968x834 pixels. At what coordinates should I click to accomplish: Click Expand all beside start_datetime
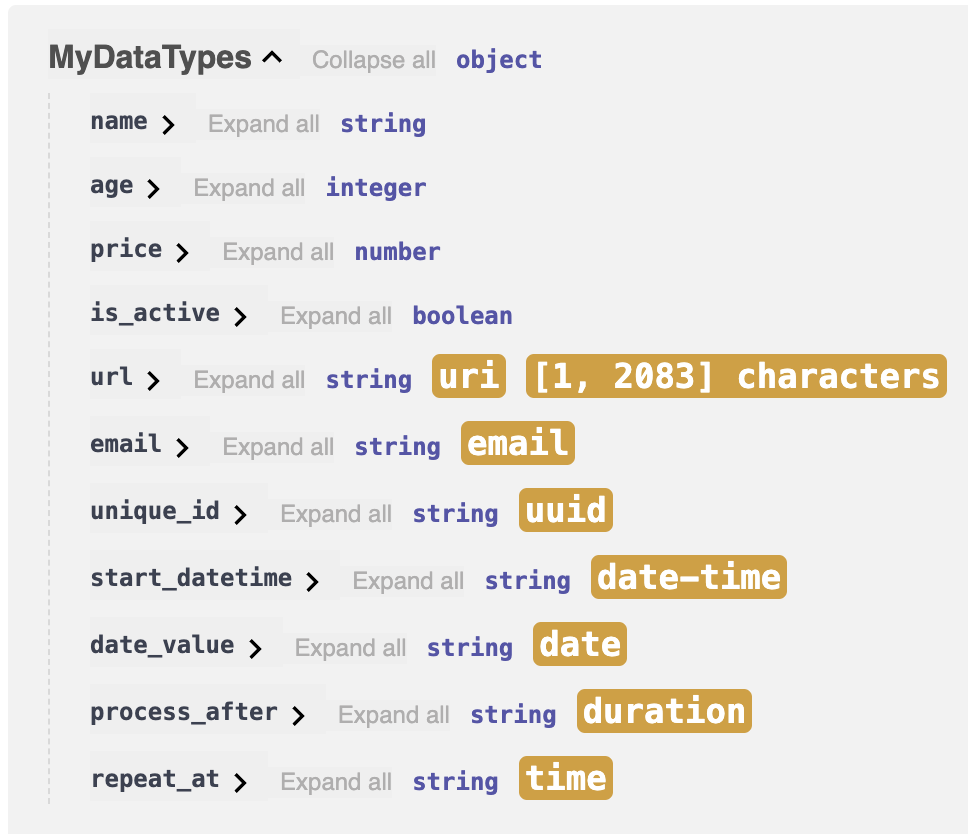408,581
